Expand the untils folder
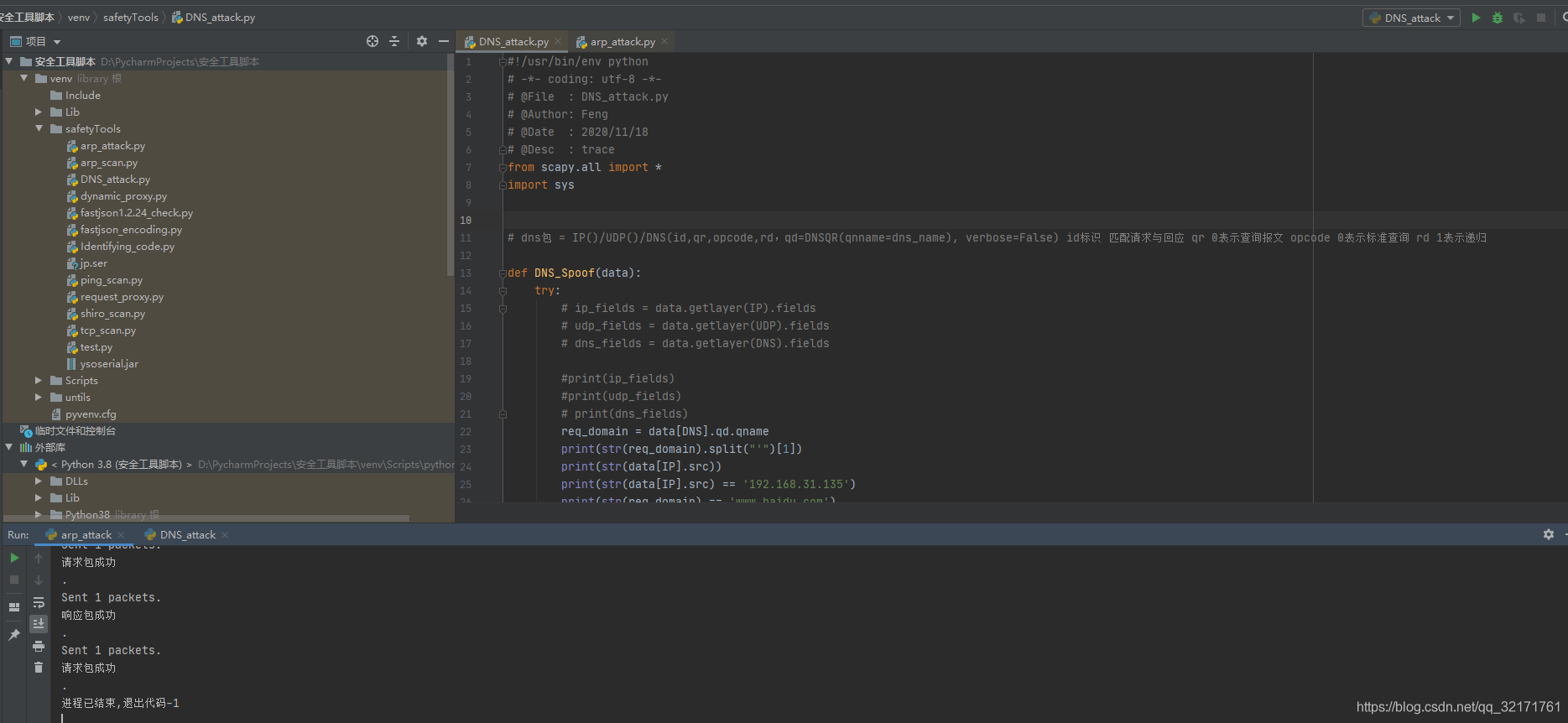The width and height of the screenshot is (1568, 723). point(39,397)
